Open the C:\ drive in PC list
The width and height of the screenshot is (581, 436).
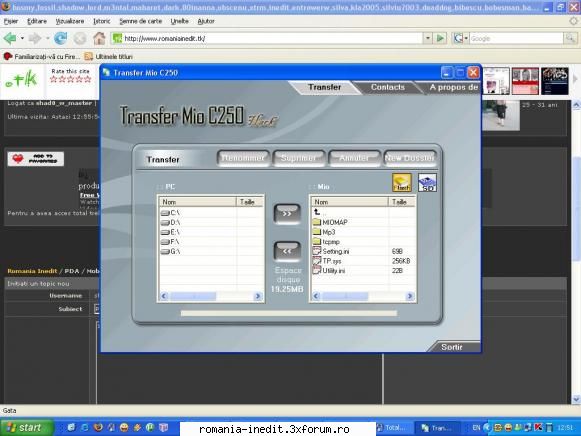[x=170, y=213]
